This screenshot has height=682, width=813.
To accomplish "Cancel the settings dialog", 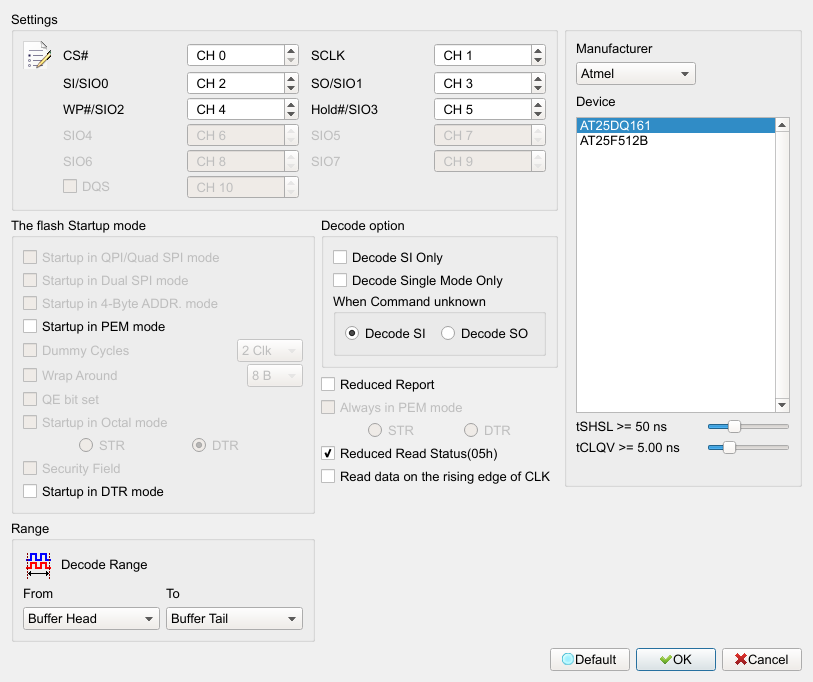I will click(762, 659).
